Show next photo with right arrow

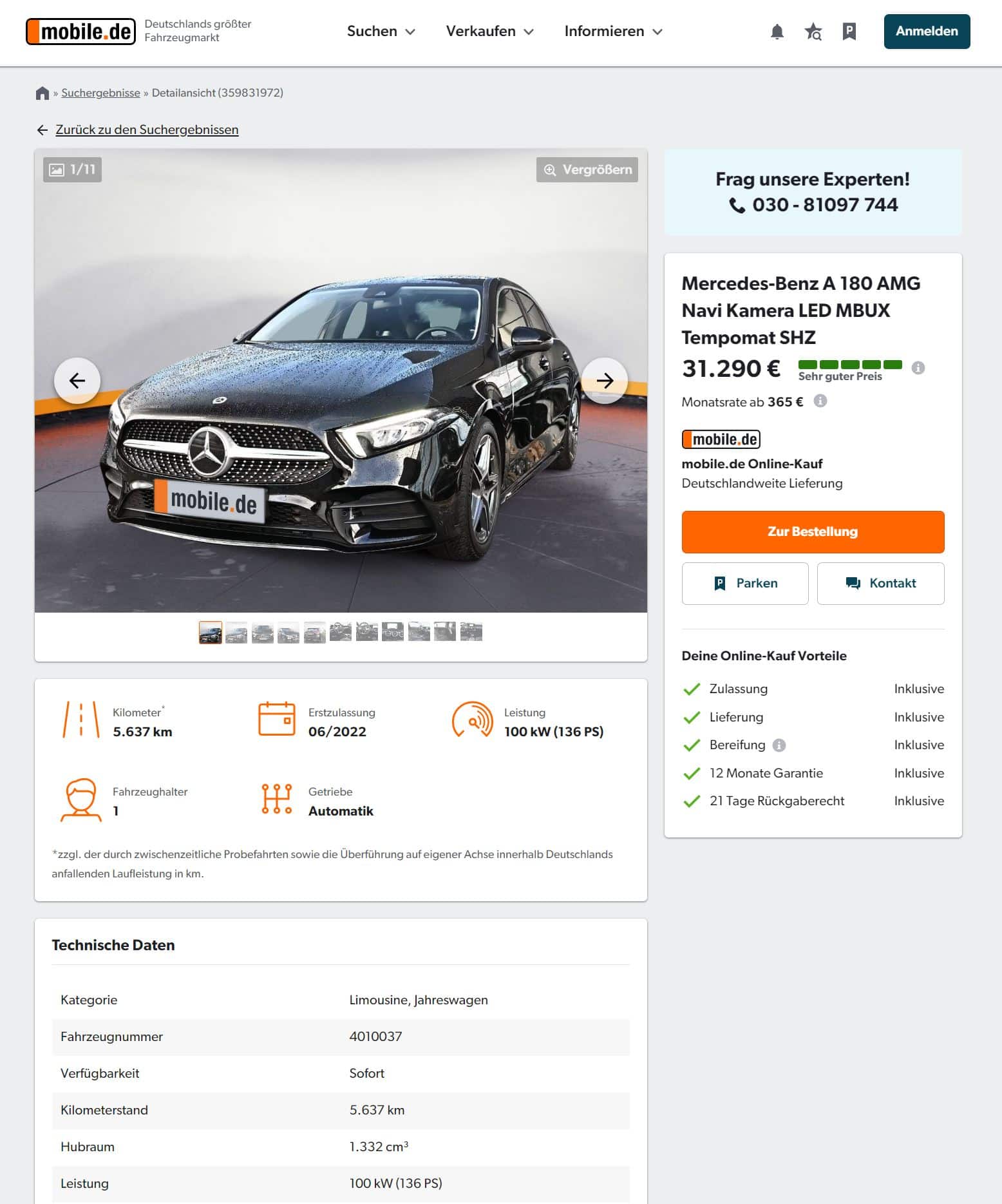click(x=604, y=381)
